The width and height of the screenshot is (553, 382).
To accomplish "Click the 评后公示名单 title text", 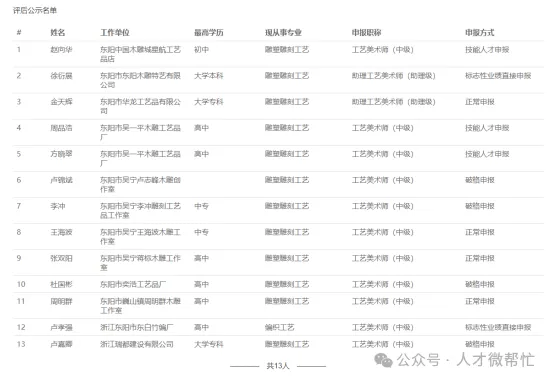I will click(x=35, y=11).
